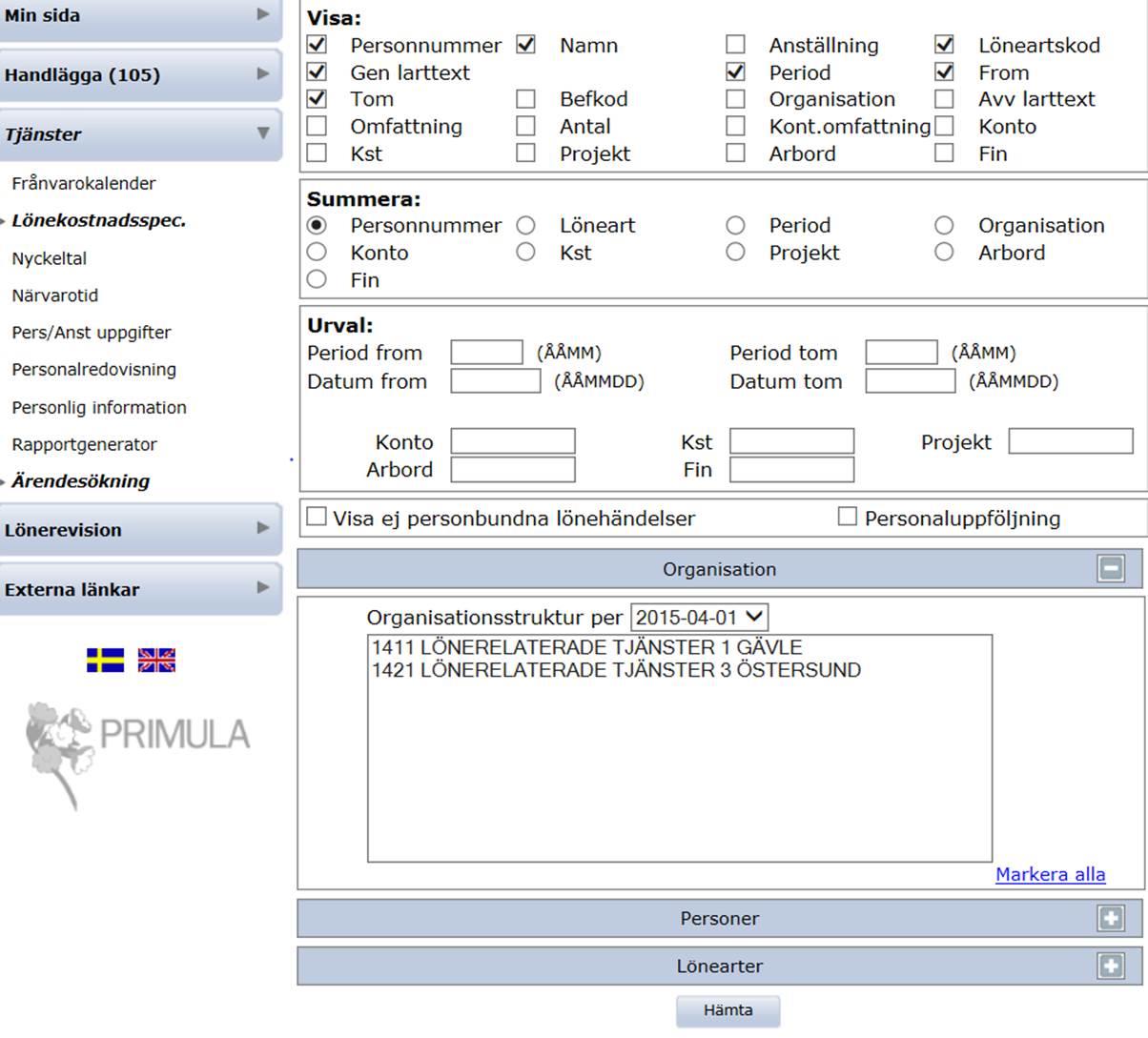
Task: Enable the Kst checkbox under Visa
Action: (x=317, y=153)
